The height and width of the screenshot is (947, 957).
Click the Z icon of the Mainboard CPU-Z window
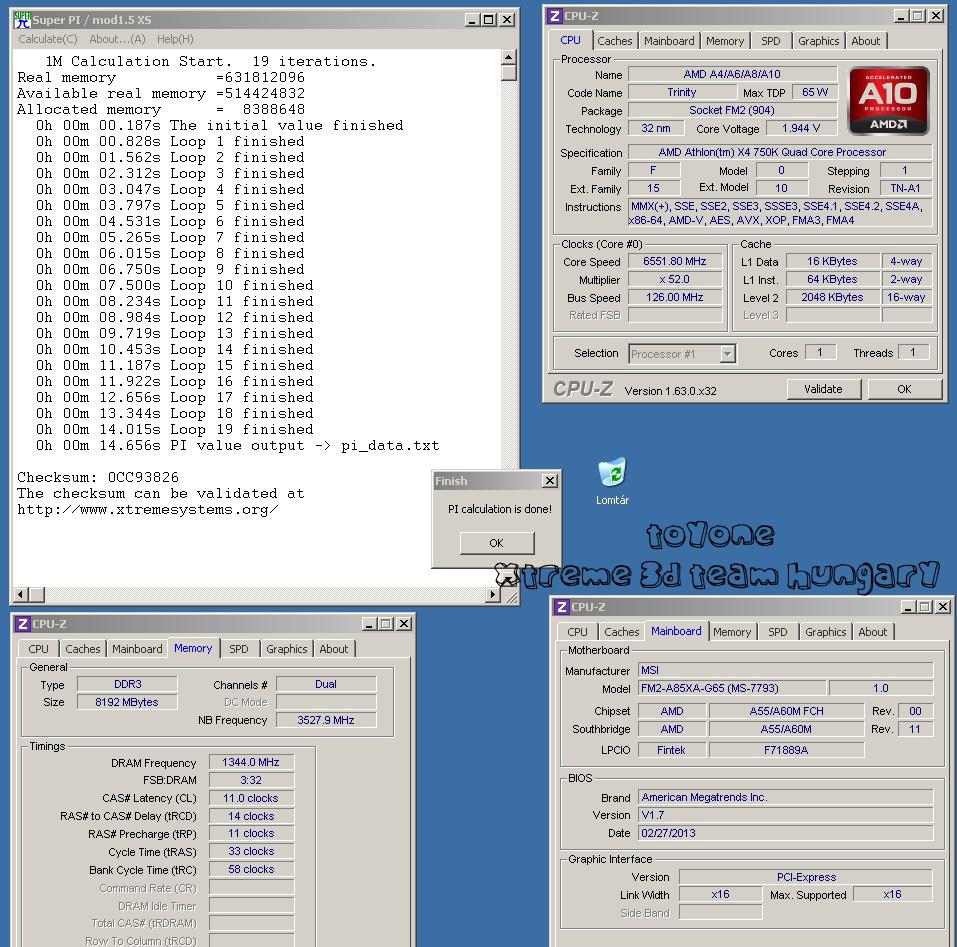coord(562,607)
